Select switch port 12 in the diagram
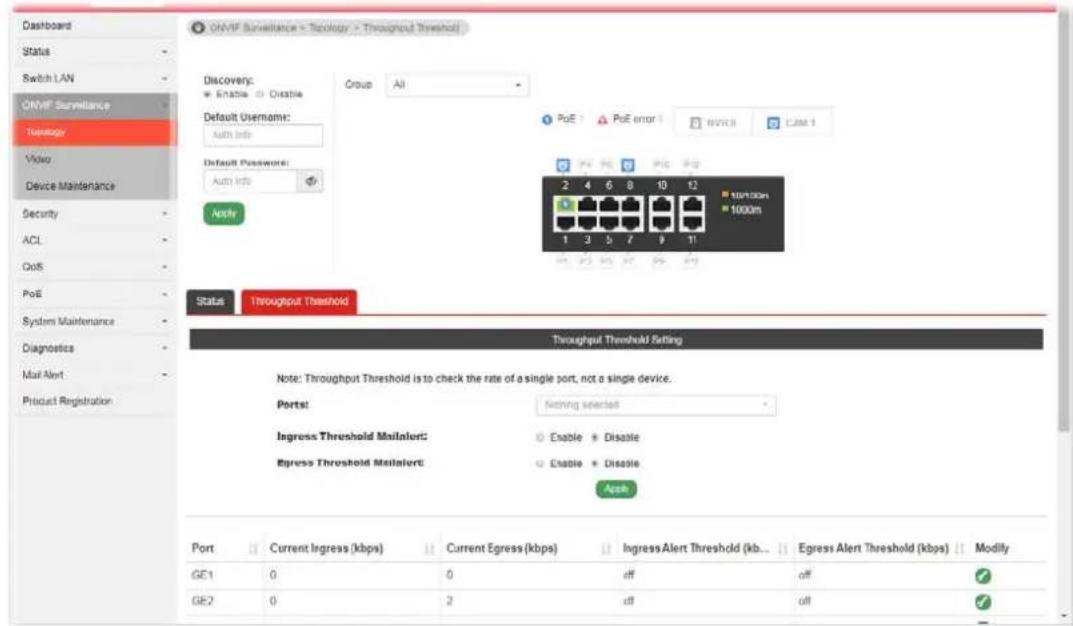This screenshot has width=1073, height=626. tap(693, 205)
